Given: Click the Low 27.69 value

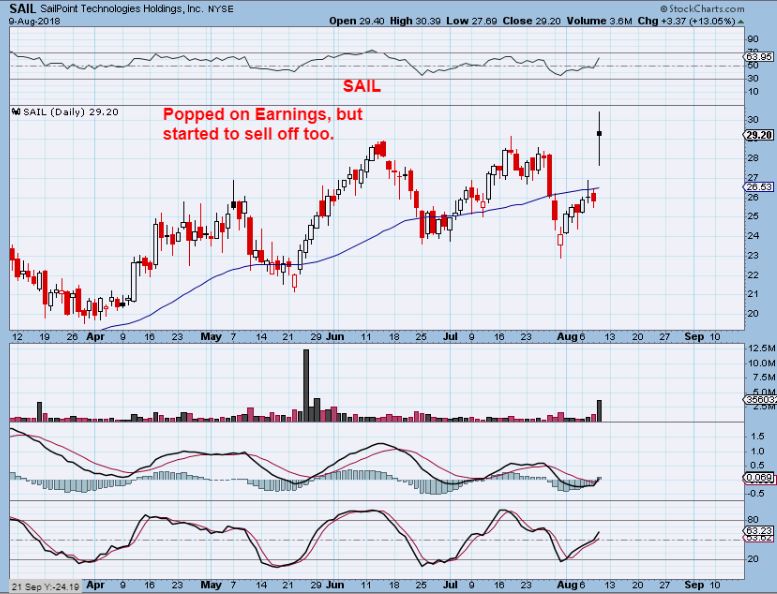Looking at the screenshot, I should click(x=472, y=21).
